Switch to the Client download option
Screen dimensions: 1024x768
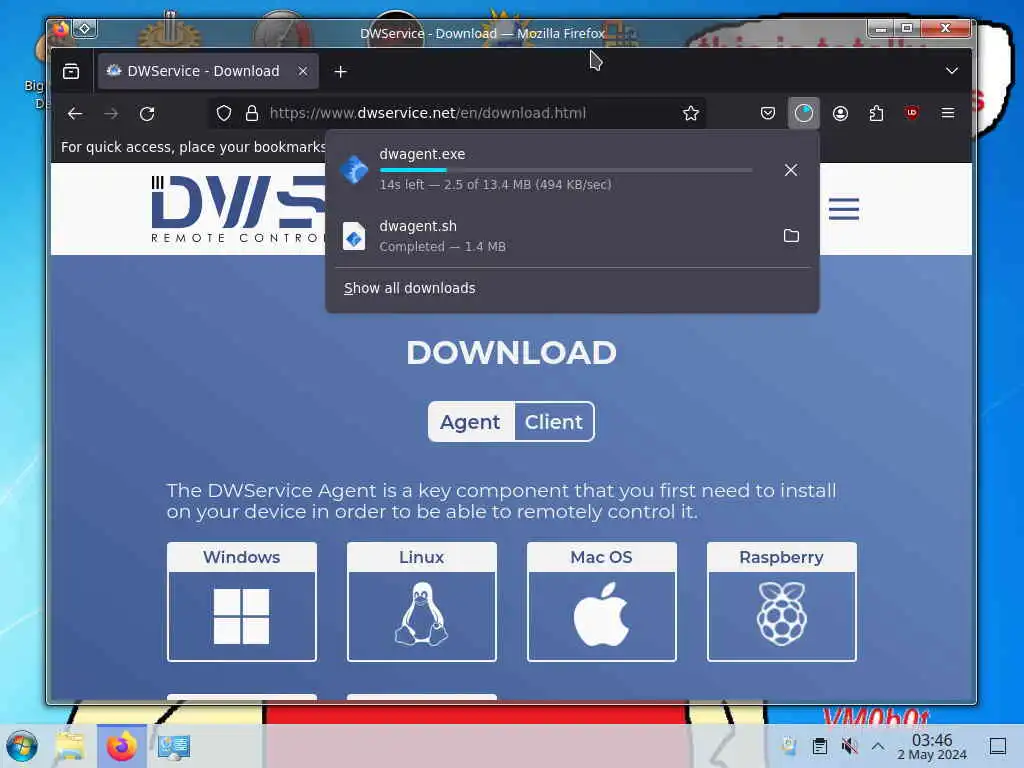point(554,422)
